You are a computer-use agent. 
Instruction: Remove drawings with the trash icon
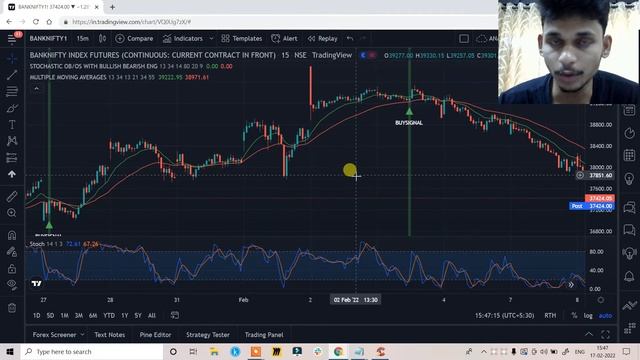click(x=12, y=307)
